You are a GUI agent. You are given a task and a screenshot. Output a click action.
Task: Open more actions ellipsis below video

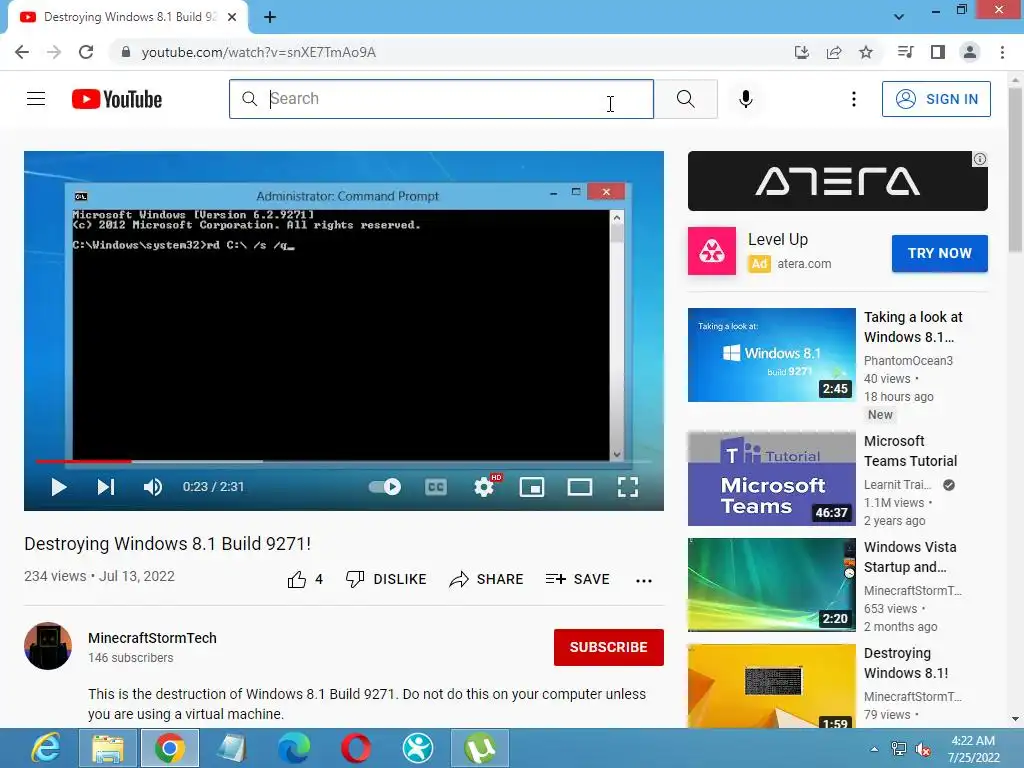644,580
